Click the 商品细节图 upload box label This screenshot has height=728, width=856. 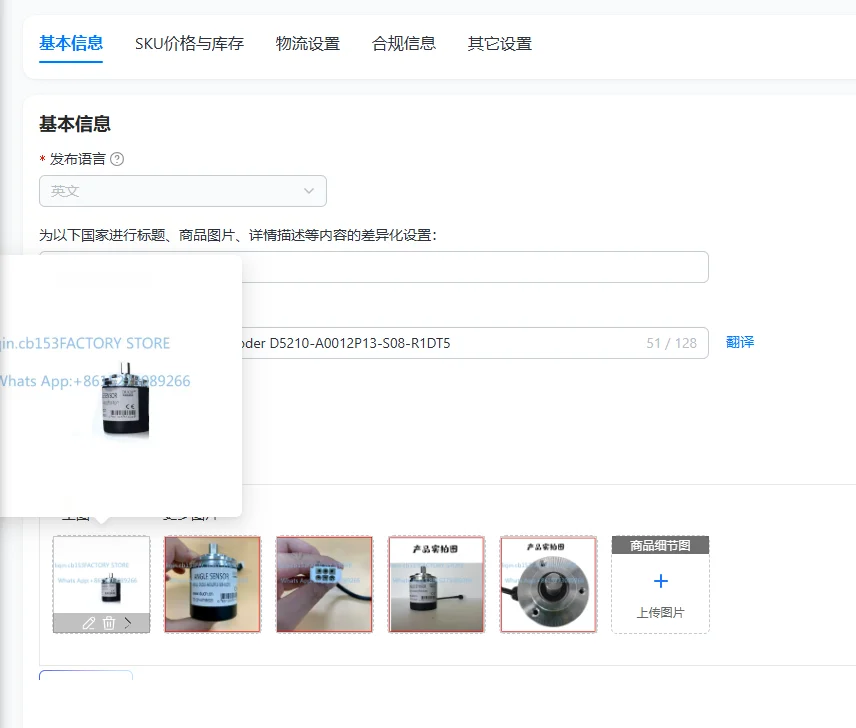pos(660,545)
